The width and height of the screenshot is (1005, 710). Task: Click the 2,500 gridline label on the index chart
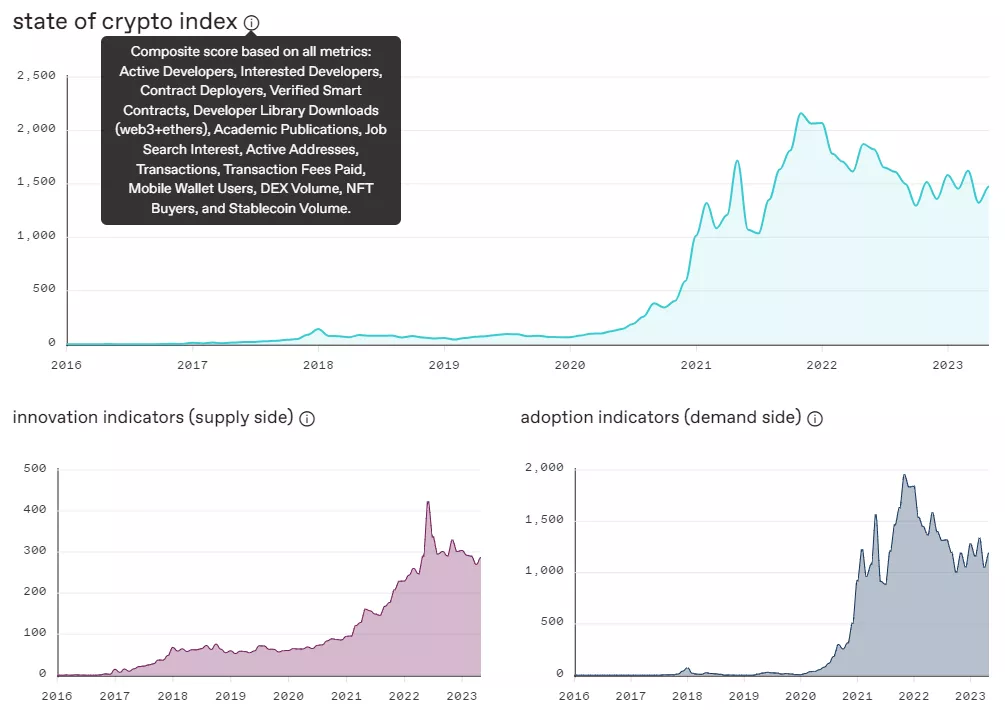click(38, 75)
